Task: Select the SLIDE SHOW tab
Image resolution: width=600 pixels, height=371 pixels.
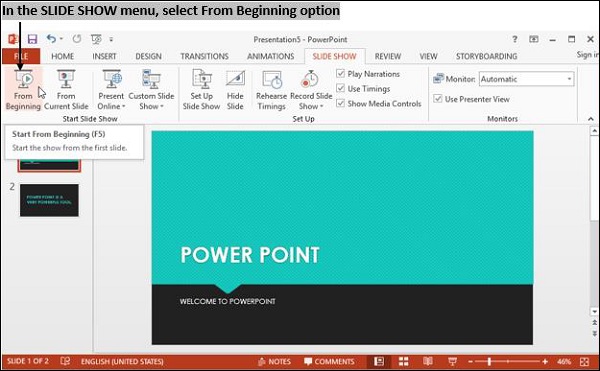Action: [334, 56]
